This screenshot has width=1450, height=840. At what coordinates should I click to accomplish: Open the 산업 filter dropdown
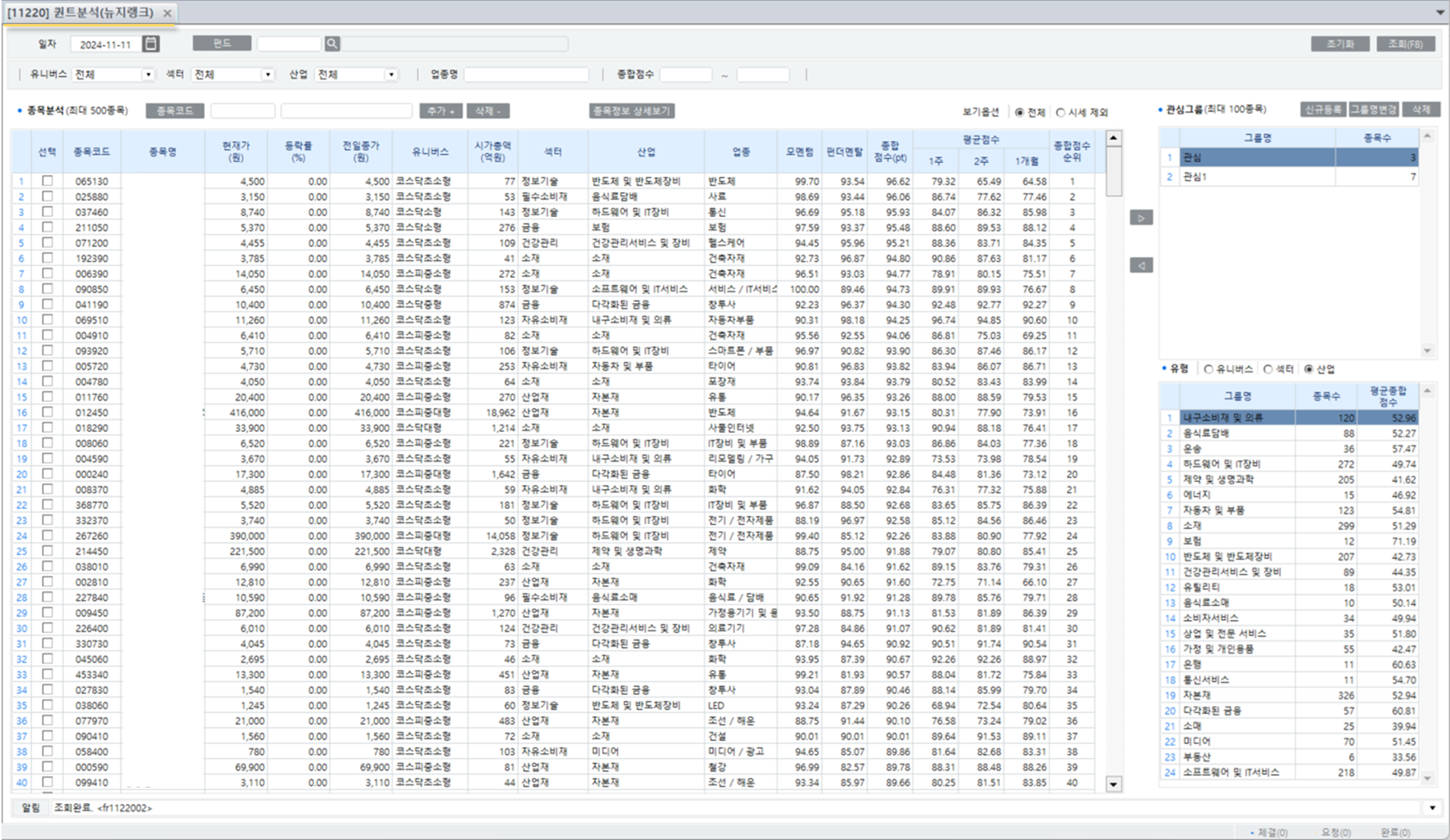(x=391, y=75)
